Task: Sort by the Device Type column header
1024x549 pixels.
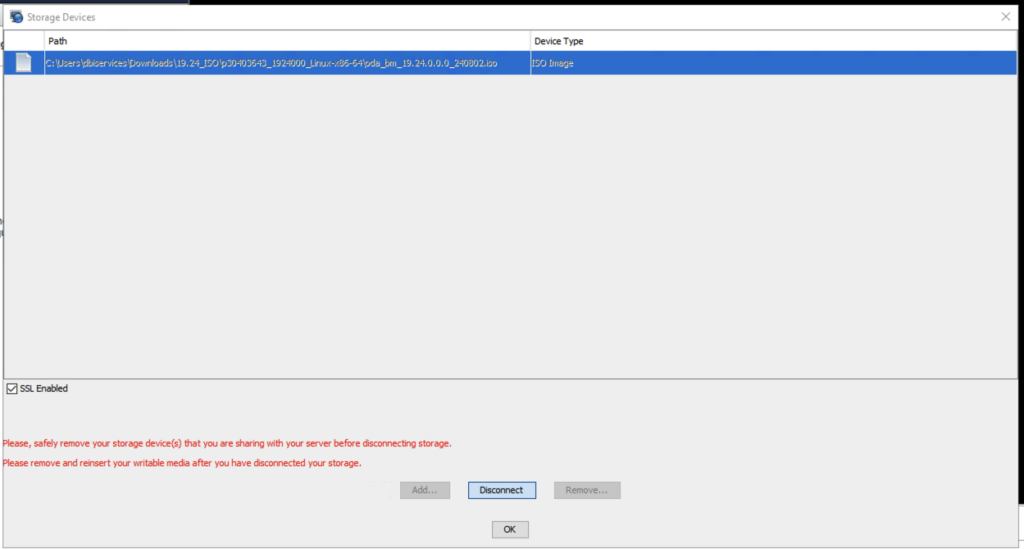Action: [773, 41]
